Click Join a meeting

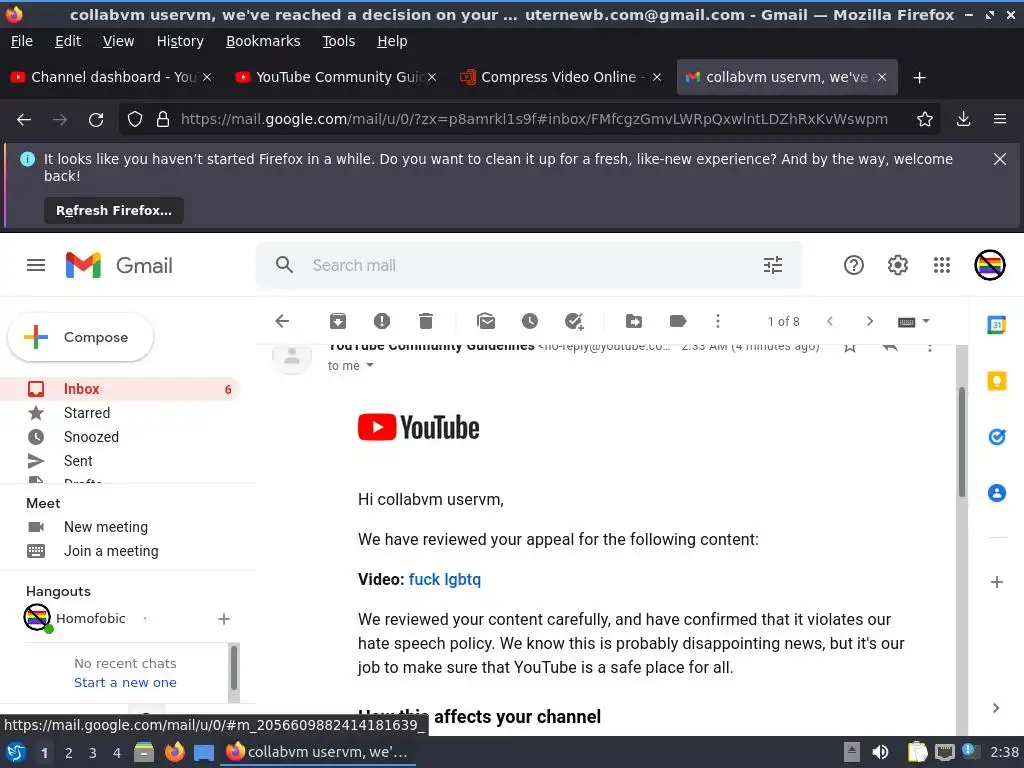(111, 551)
